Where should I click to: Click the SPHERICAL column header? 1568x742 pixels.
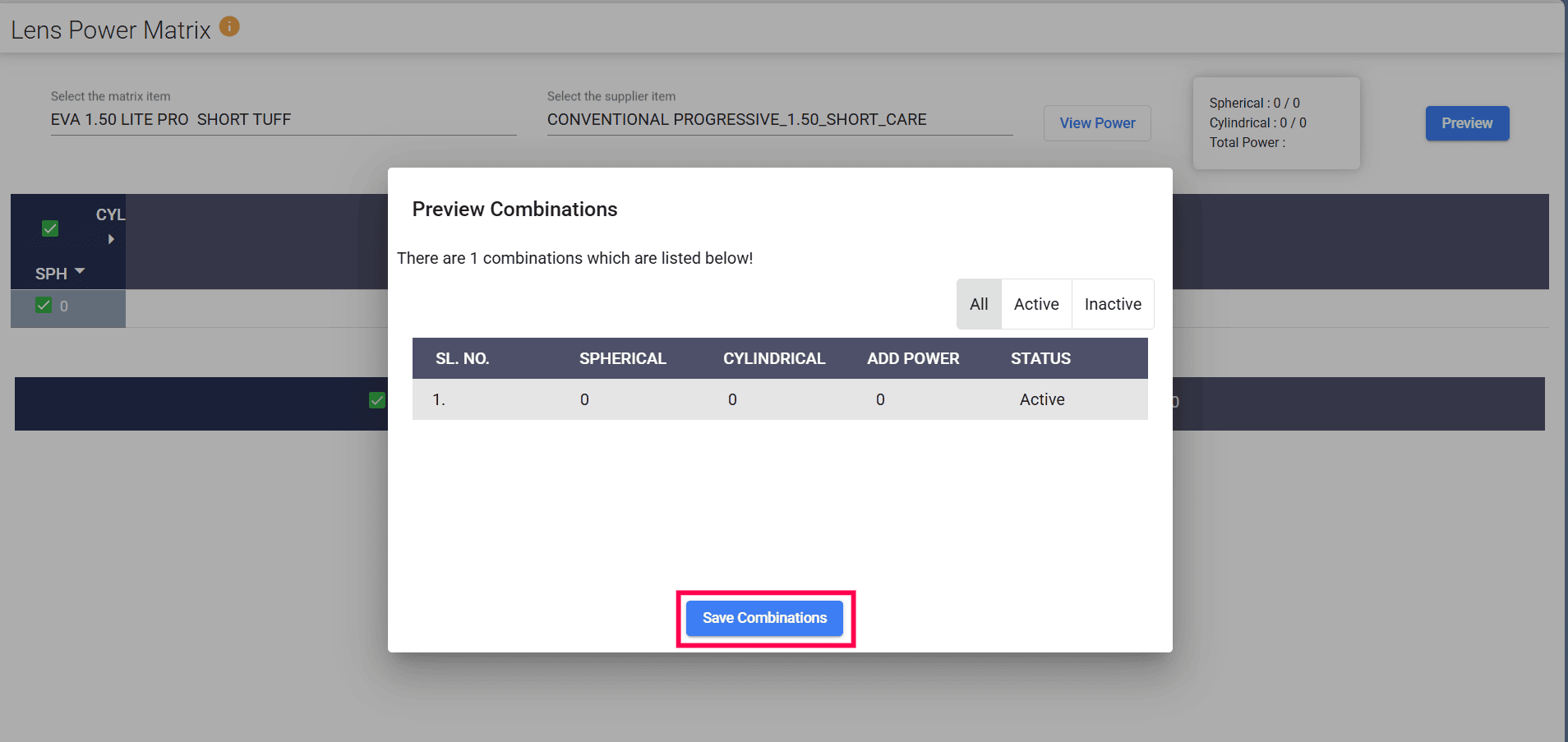(x=622, y=358)
